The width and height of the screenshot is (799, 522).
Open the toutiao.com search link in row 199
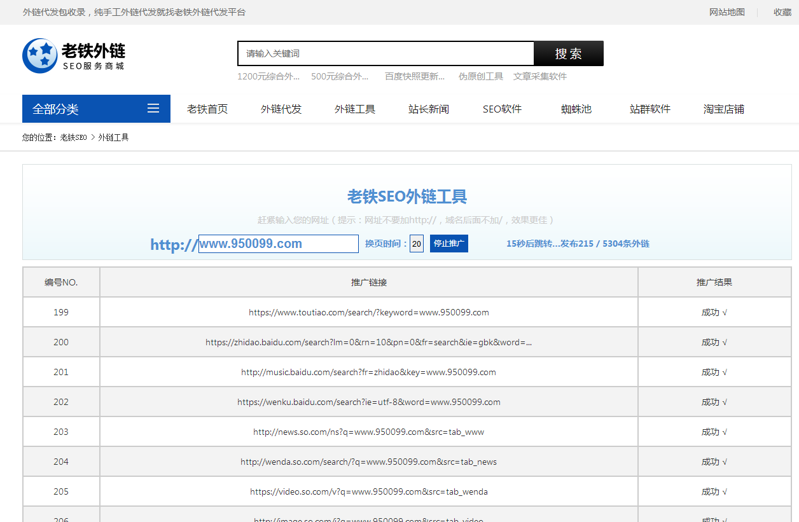(x=369, y=312)
